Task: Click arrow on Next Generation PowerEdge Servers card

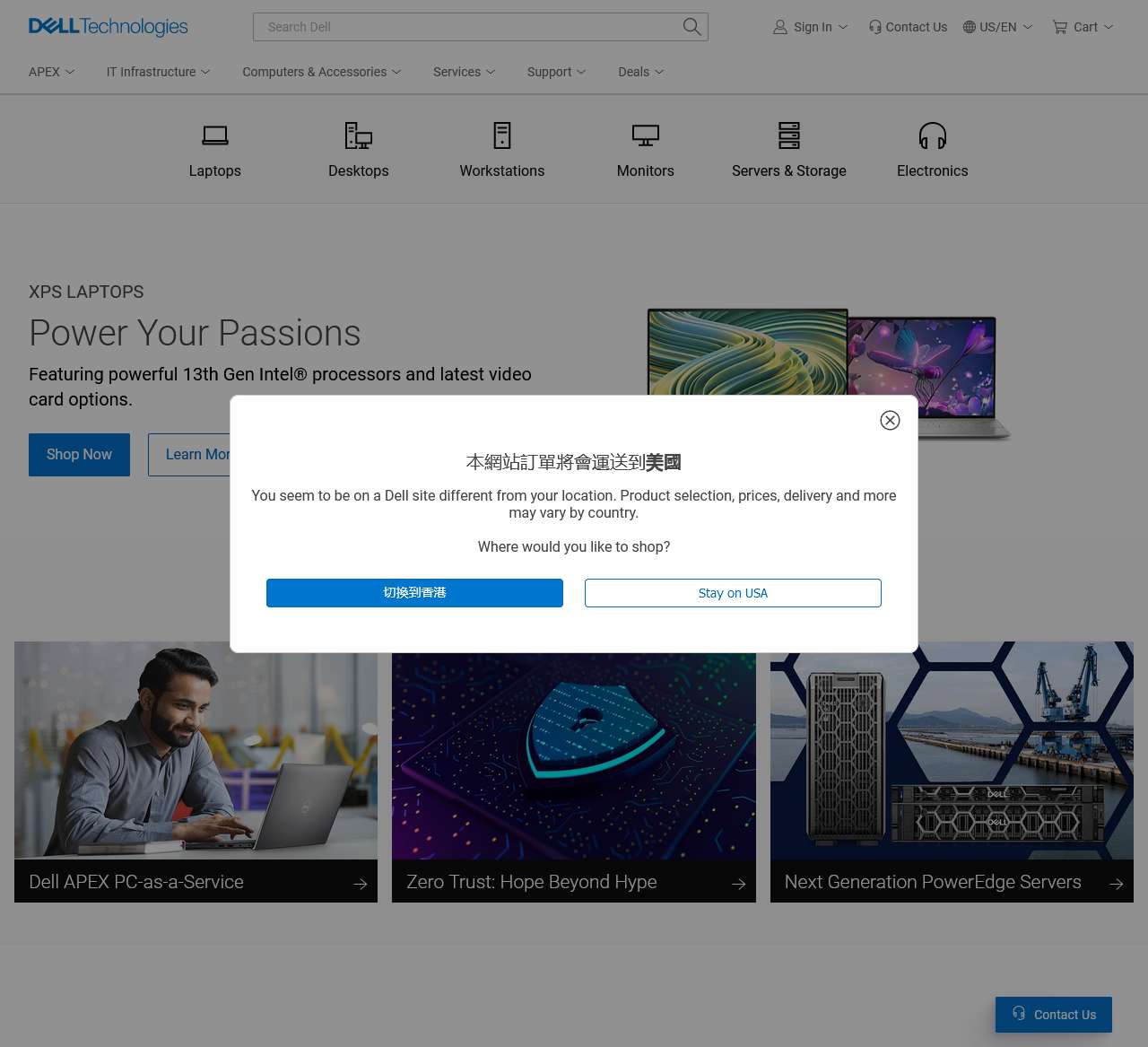Action: pos(1117,884)
